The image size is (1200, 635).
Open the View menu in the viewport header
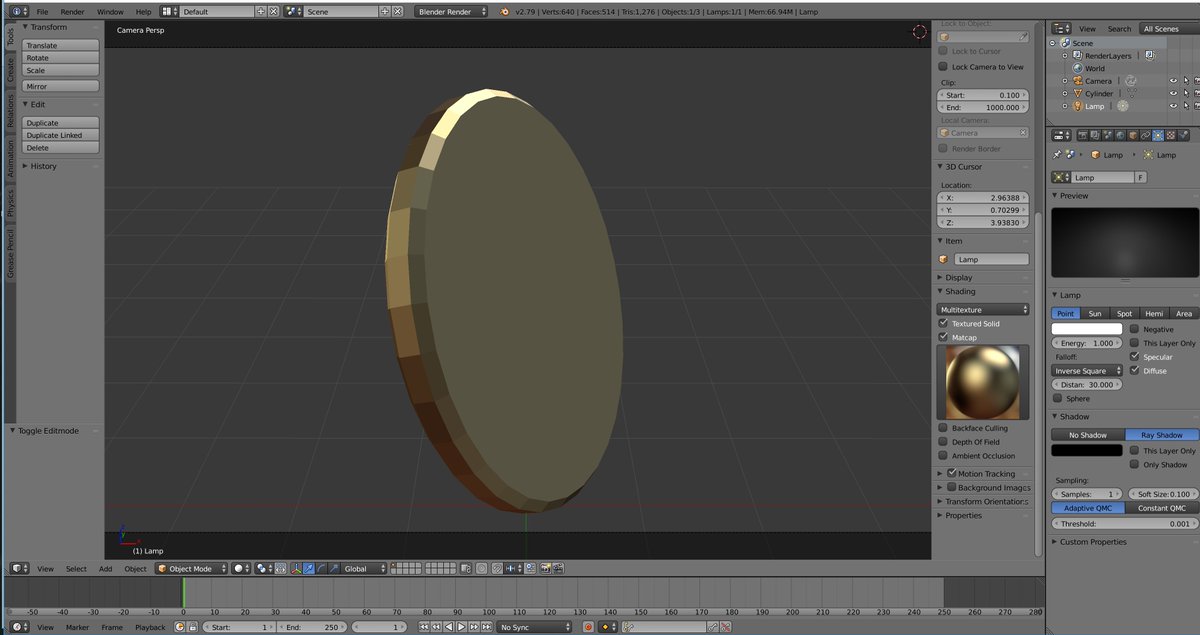45,568
